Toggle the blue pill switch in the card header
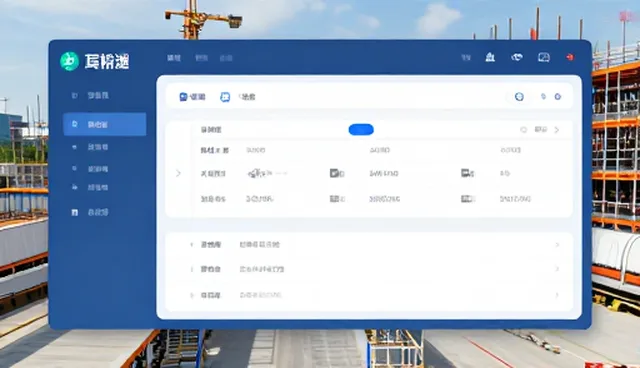 tap(361, 130)
